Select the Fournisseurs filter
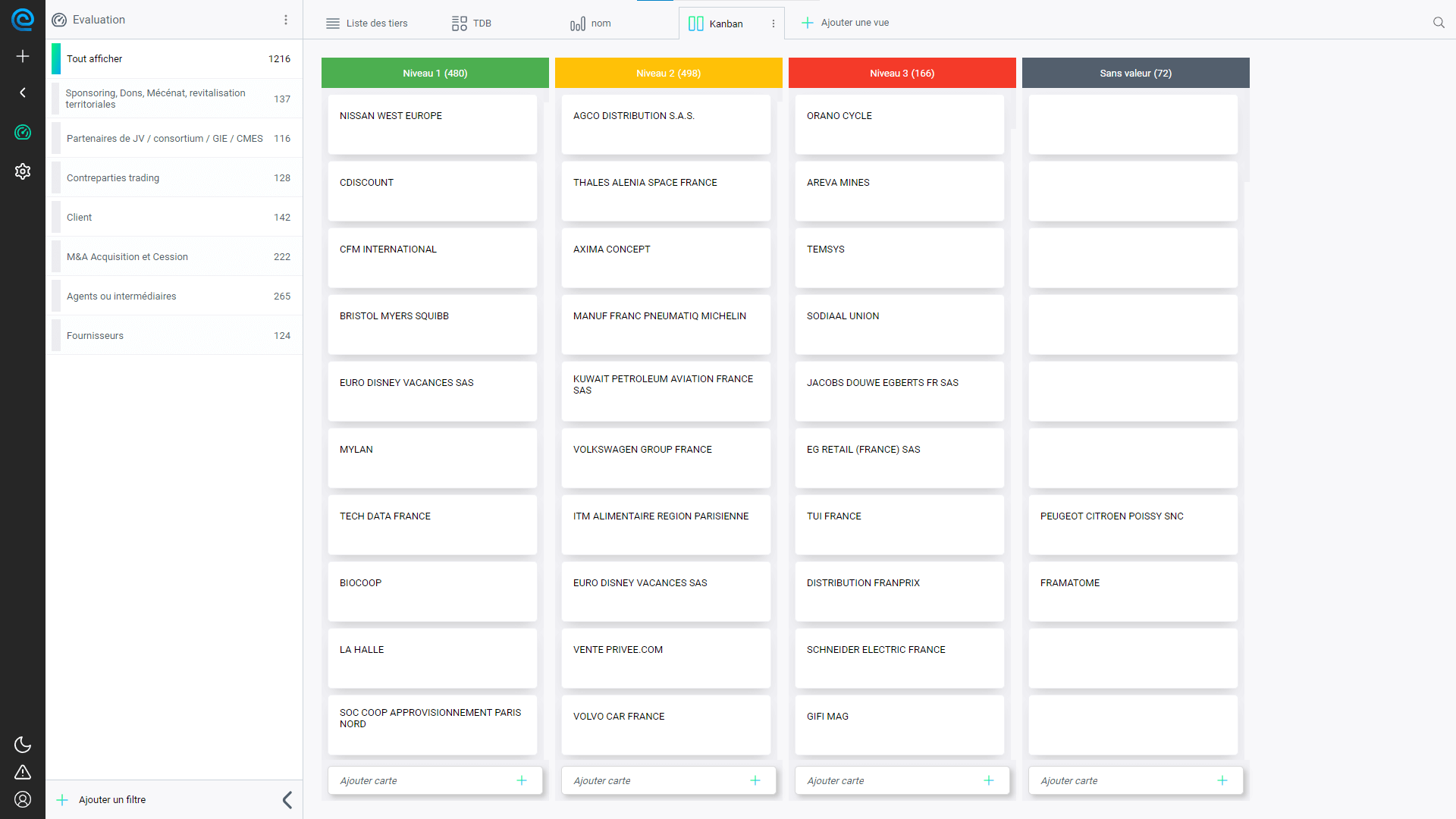1456x819 pixels. click(x=176, y=335)
